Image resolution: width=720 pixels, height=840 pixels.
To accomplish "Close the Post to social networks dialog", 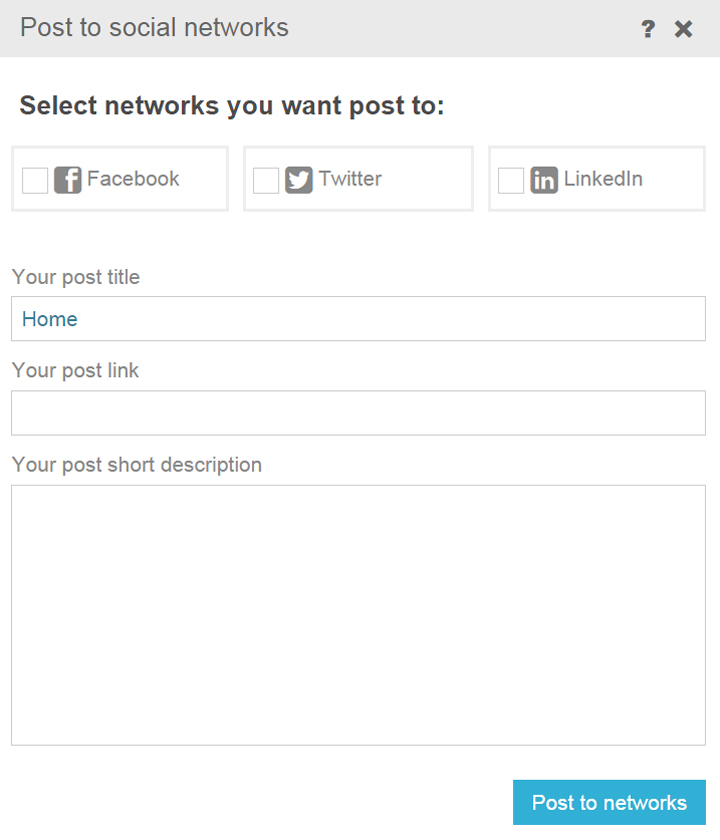I will (684, 29).
